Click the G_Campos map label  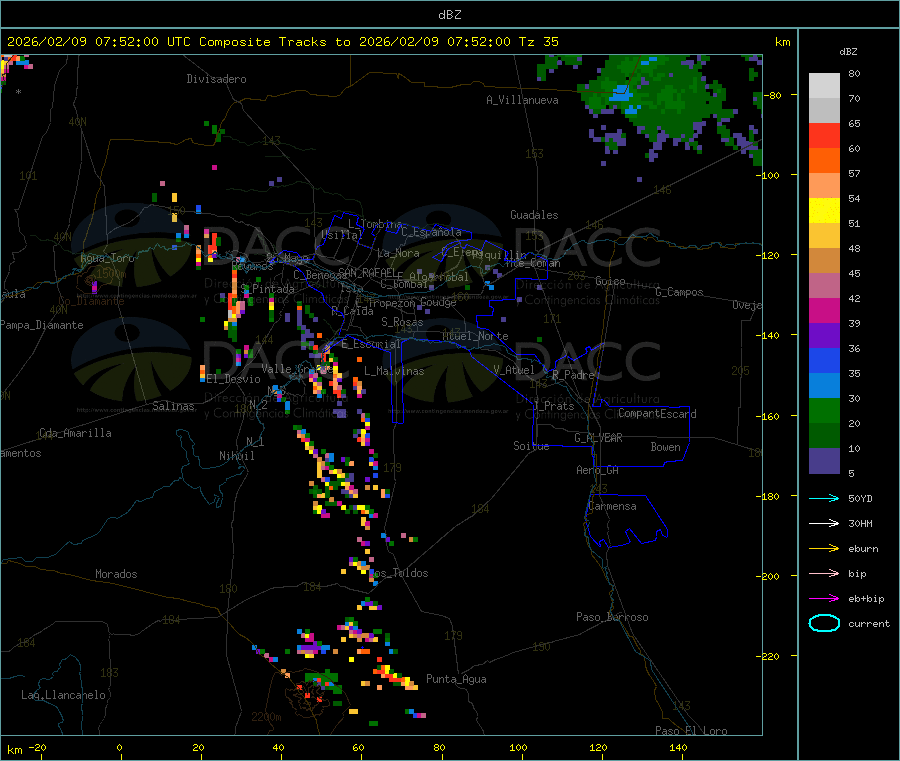click(679, 292)
